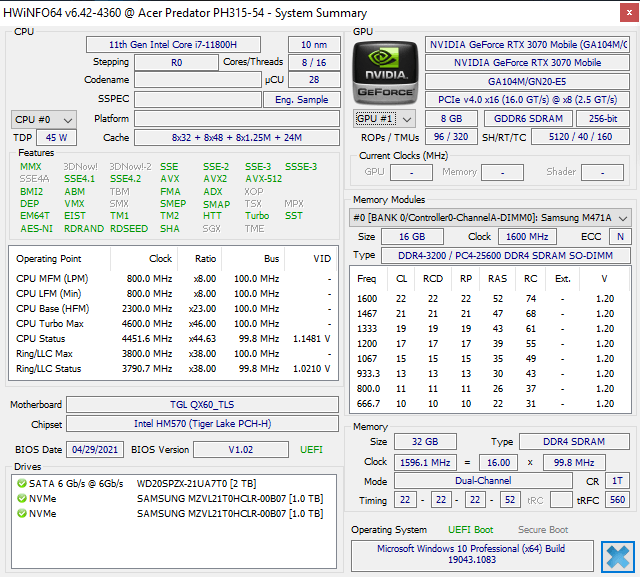The height and width of the screenshot is (577, 640).
Task: Select the WD20SPZX-21UA7T0 drive entry
Action: pyautogui.click(x=190, y=484)
